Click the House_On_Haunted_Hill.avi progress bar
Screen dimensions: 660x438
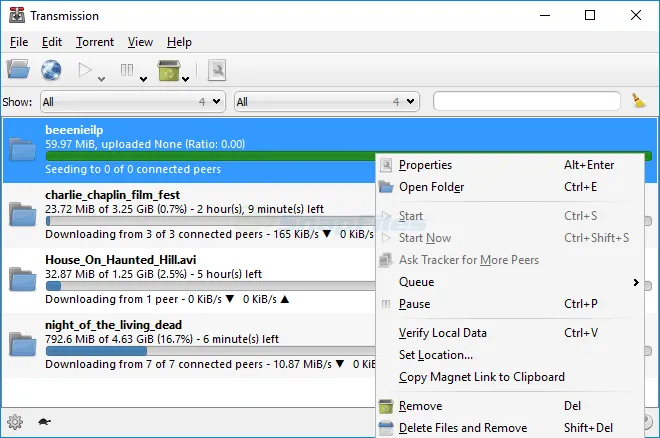(210, 286)
